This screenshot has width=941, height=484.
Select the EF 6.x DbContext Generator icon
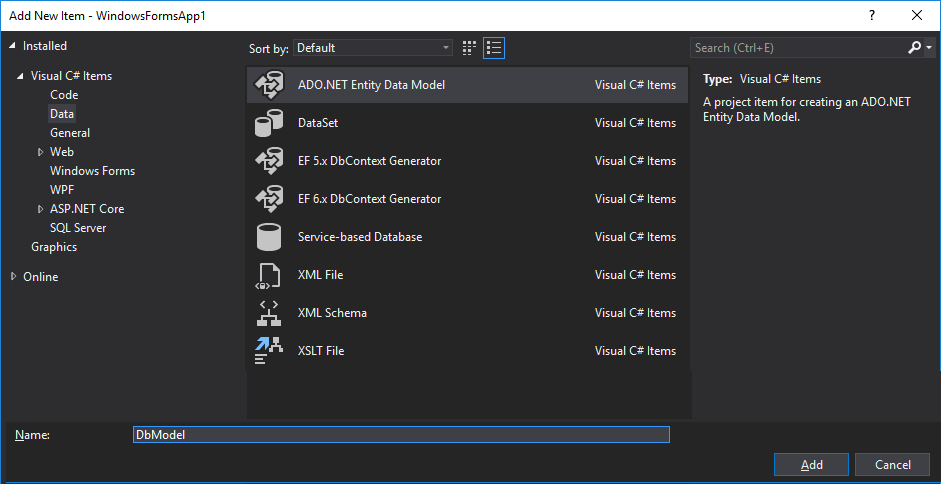tap(269, 199)
